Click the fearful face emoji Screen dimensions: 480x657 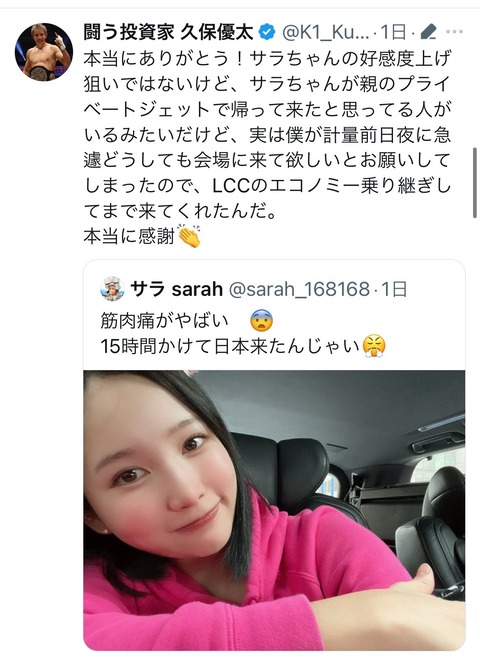click(x=261, y=321)
